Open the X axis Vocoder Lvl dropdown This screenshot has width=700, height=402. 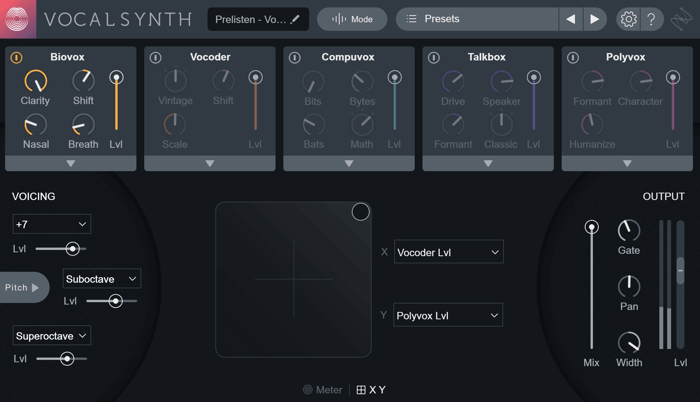[x=449, y=252]
